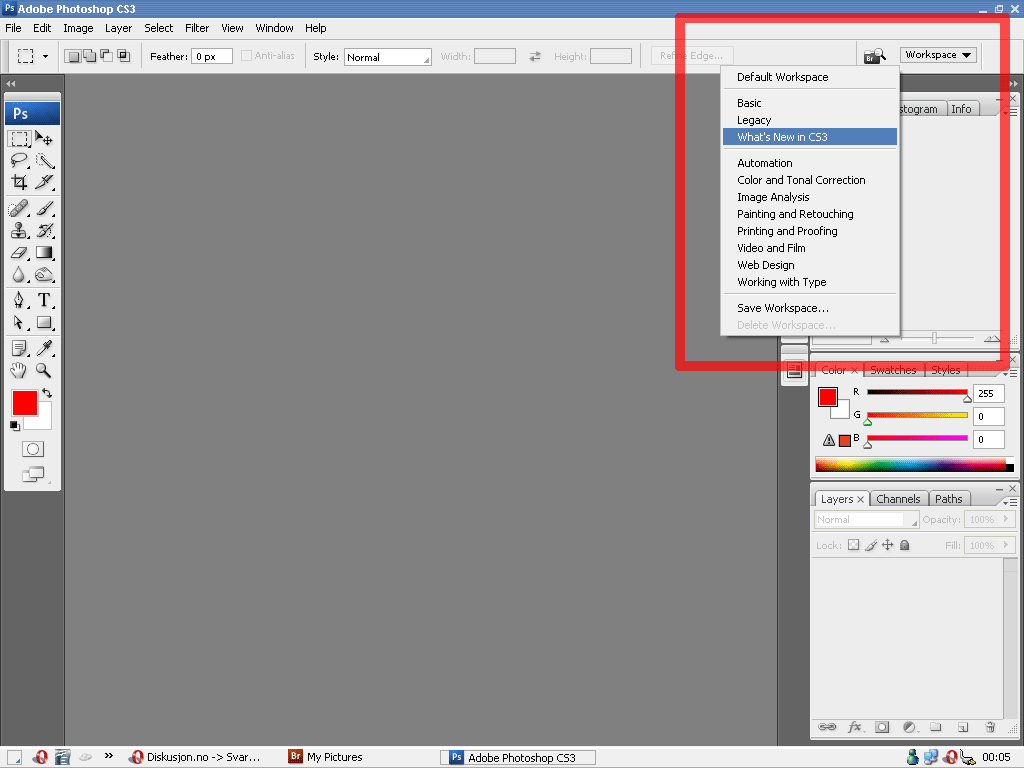Screen dimensions: 1024x768
Task: Pick a color from the spectrum ramp
Action: click(x=914, y=465)
